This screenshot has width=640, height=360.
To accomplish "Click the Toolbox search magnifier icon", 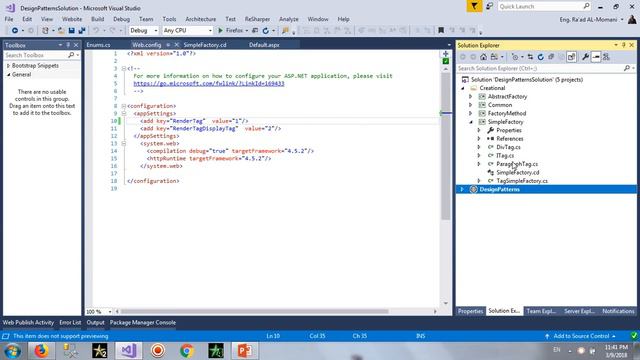I will click(x=71, y=55).
